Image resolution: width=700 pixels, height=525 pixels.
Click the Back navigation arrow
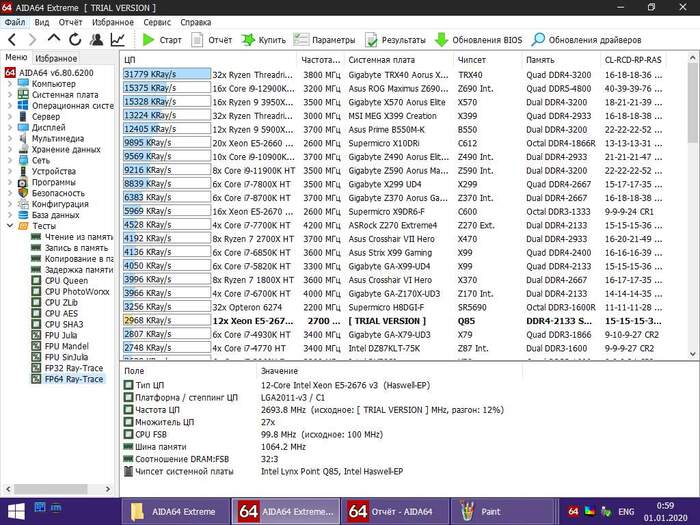tap(11, 40)
